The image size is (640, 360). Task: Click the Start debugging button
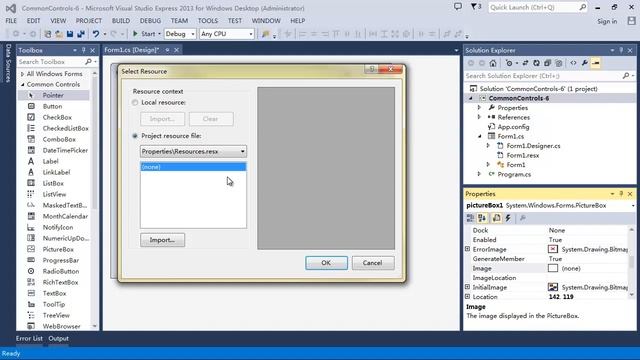144,34
